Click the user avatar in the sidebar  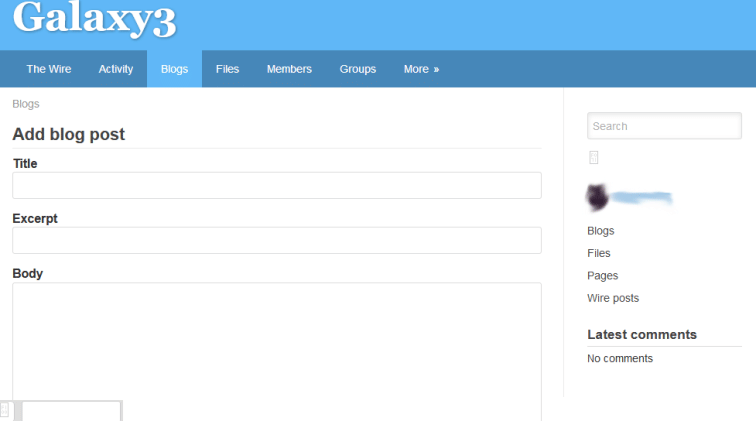(x=599, y=198)
